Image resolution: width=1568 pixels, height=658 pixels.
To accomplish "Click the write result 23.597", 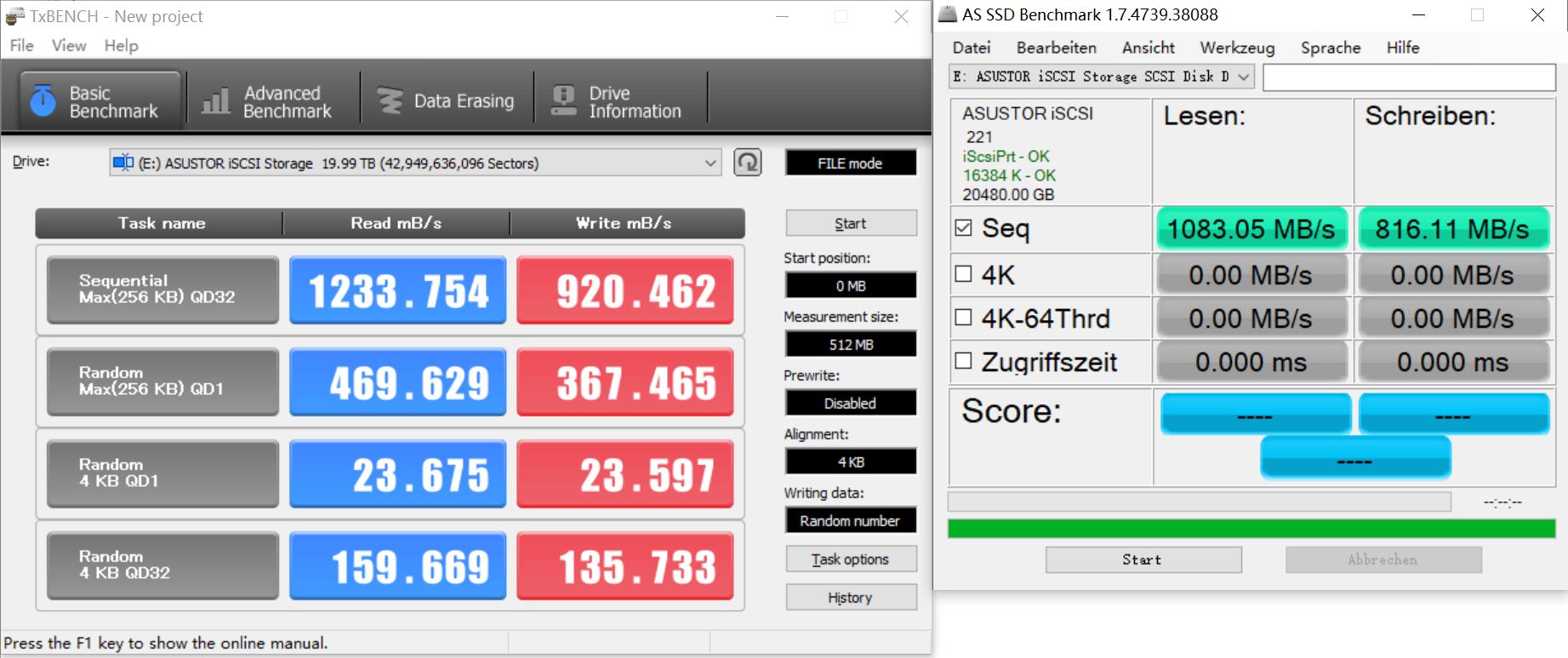I will coord(625,474).
